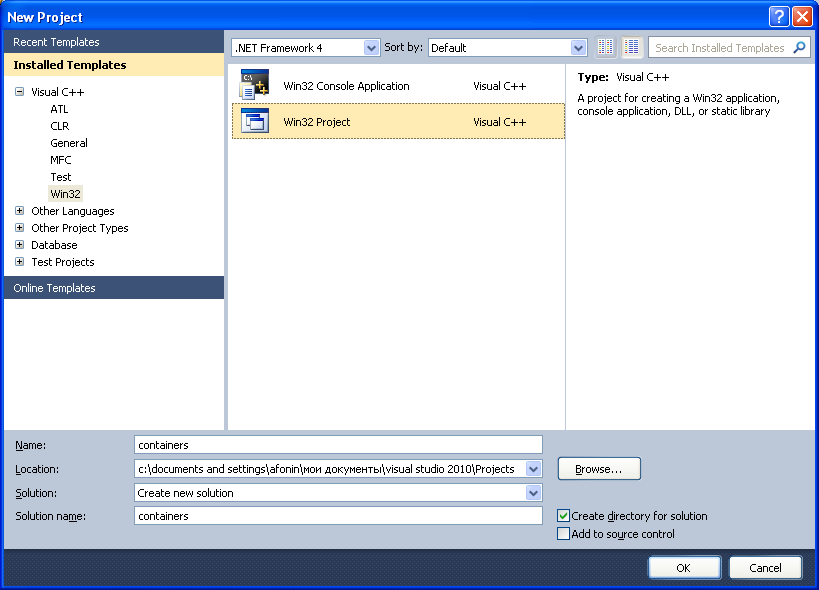819x590 pixels.
Task: Open the Recent Templates section
Action: (114, 42)
